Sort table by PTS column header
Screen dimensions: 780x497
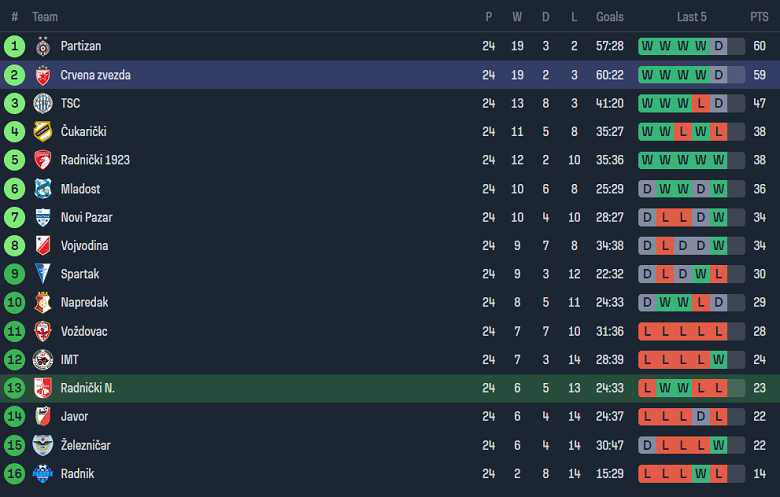[x=759, y=17]
